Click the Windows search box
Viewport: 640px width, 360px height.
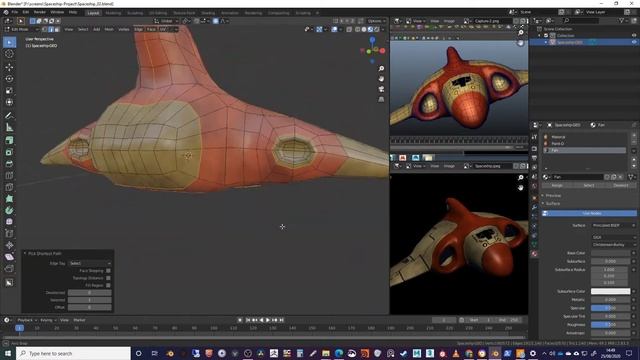pyautogui.click(x=73, y=353)
